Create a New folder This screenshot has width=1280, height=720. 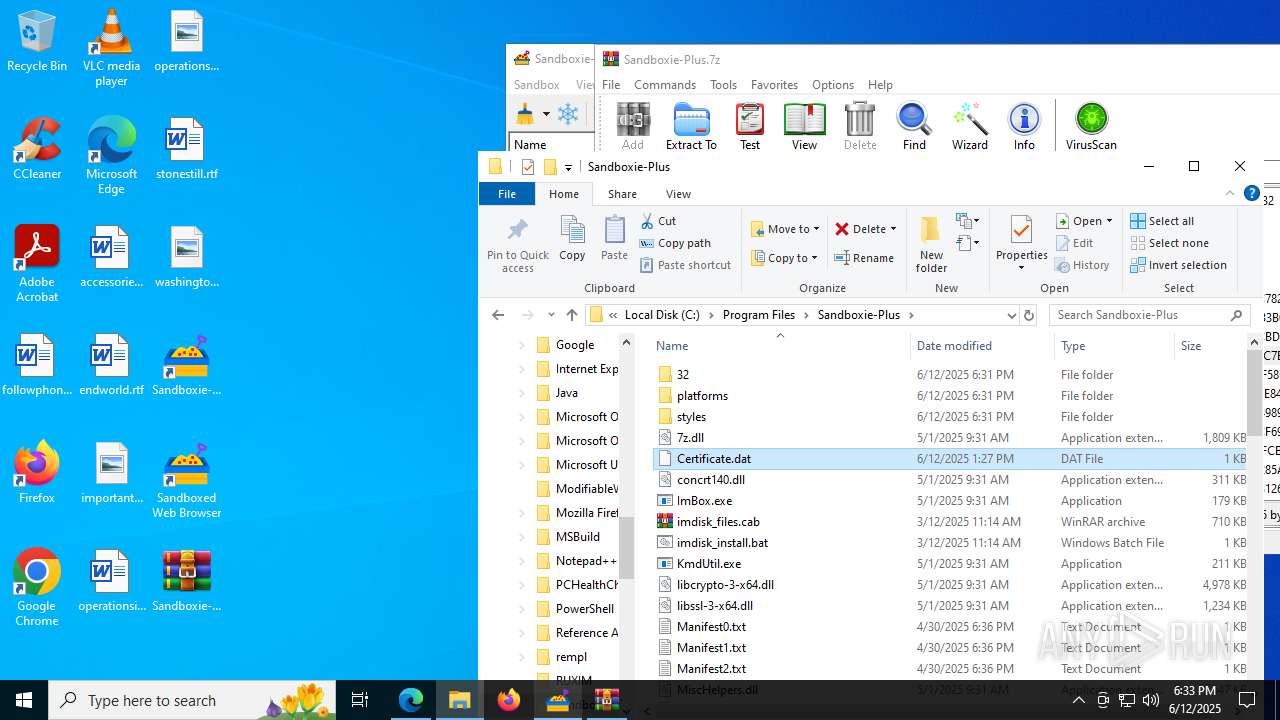(931, 245)
